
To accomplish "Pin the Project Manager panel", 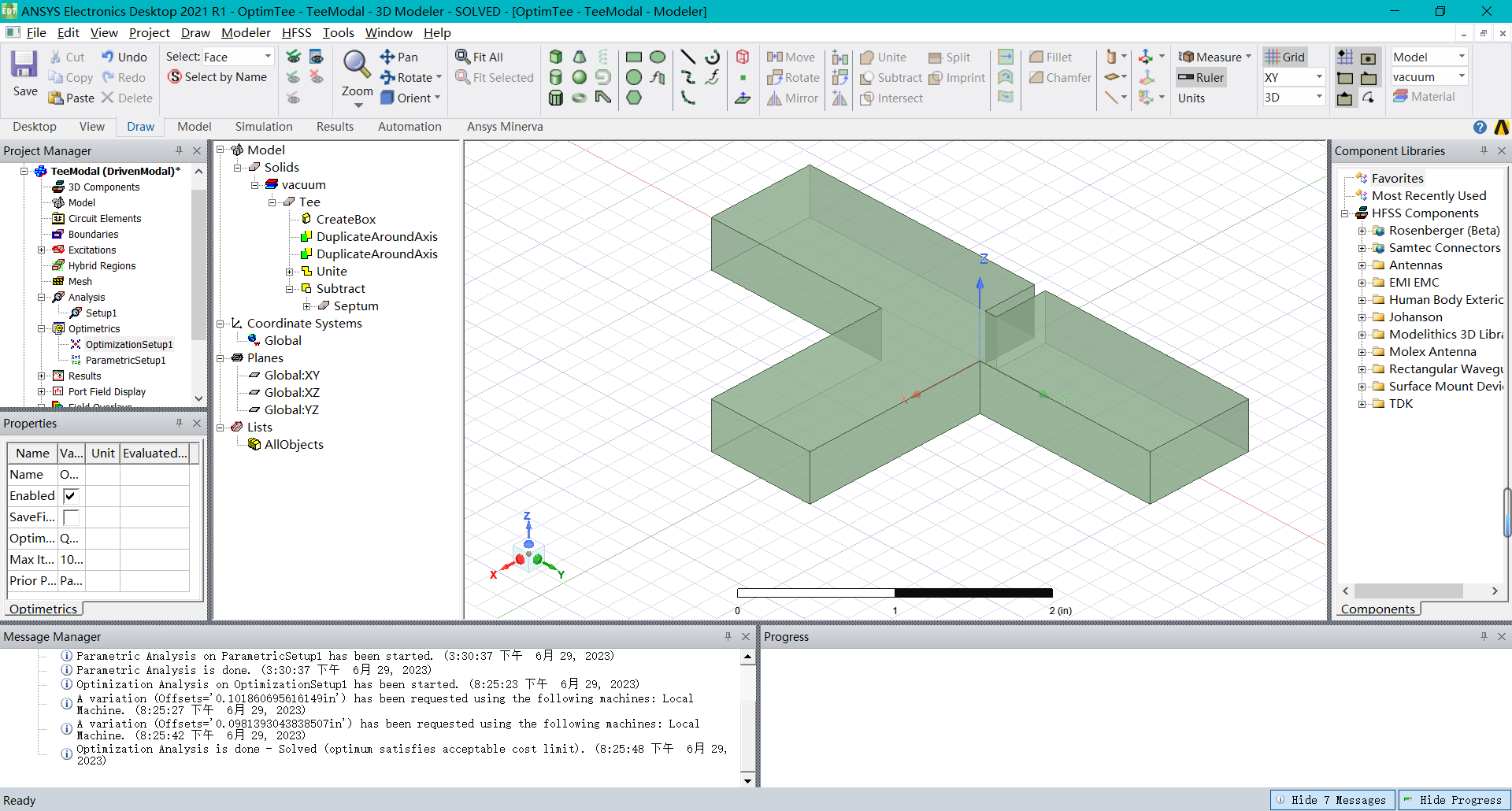I will (179, 150).
